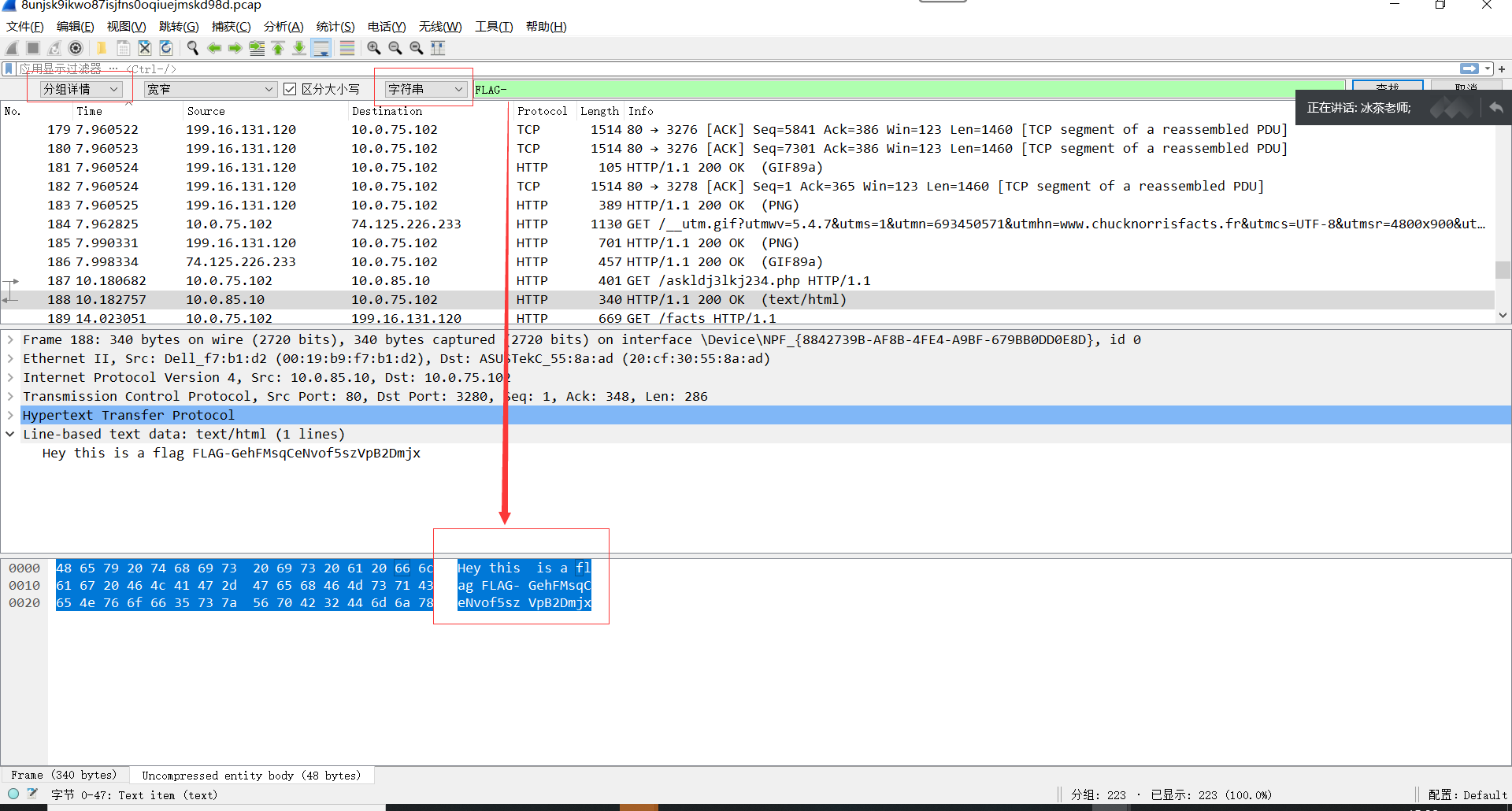Expand Internet Protocol Version 4 row
The width and height of the screenshot is (1512, 811).
point(10,377)
